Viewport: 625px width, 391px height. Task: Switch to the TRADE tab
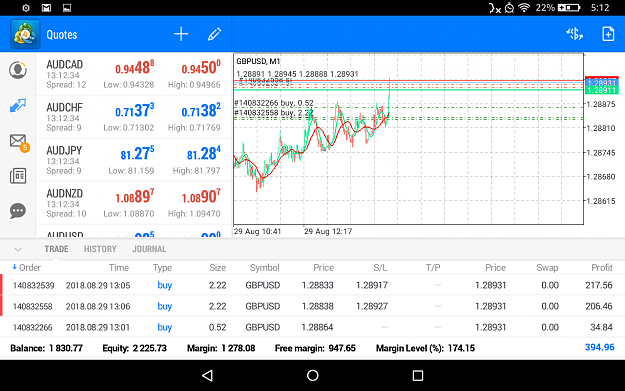[56, 249]
